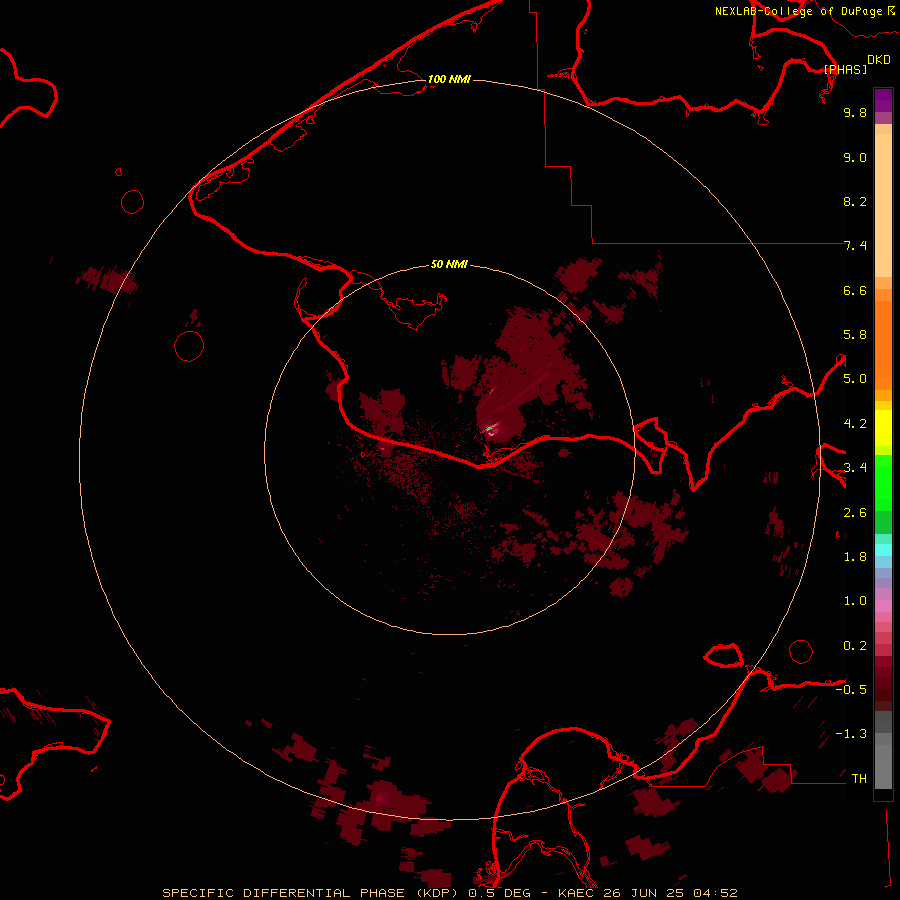Click the -0.5 scale label

(851, 690)
